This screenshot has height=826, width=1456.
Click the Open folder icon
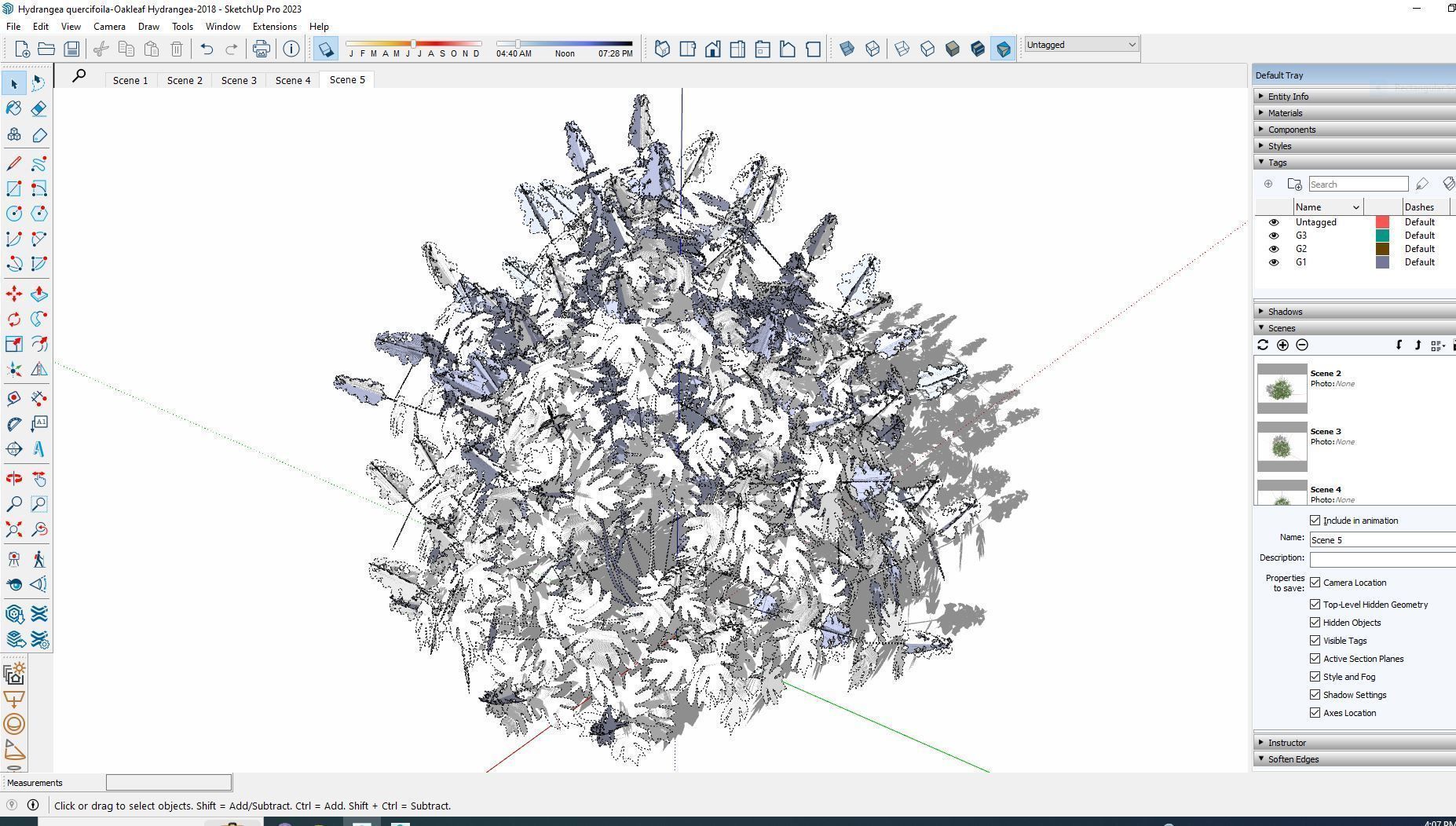46,49
